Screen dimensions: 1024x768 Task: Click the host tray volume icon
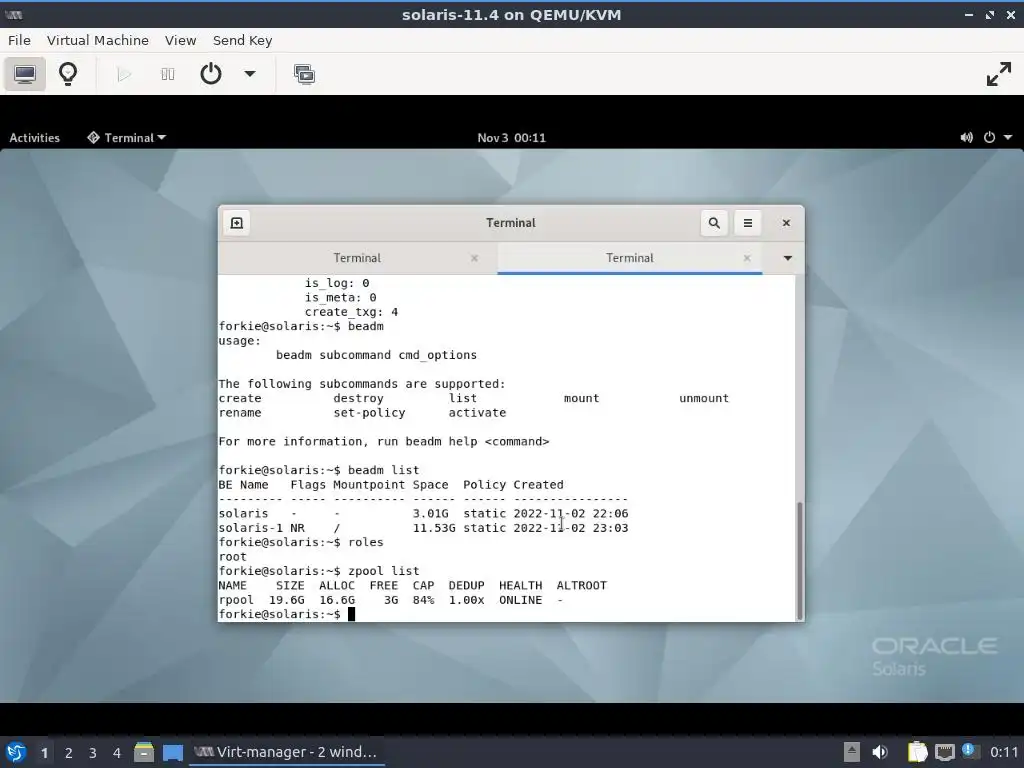tap(880, 752)
